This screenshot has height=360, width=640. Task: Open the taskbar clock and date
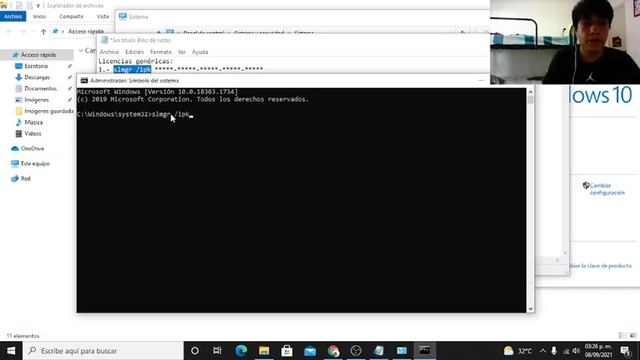(x=599, y=351)
